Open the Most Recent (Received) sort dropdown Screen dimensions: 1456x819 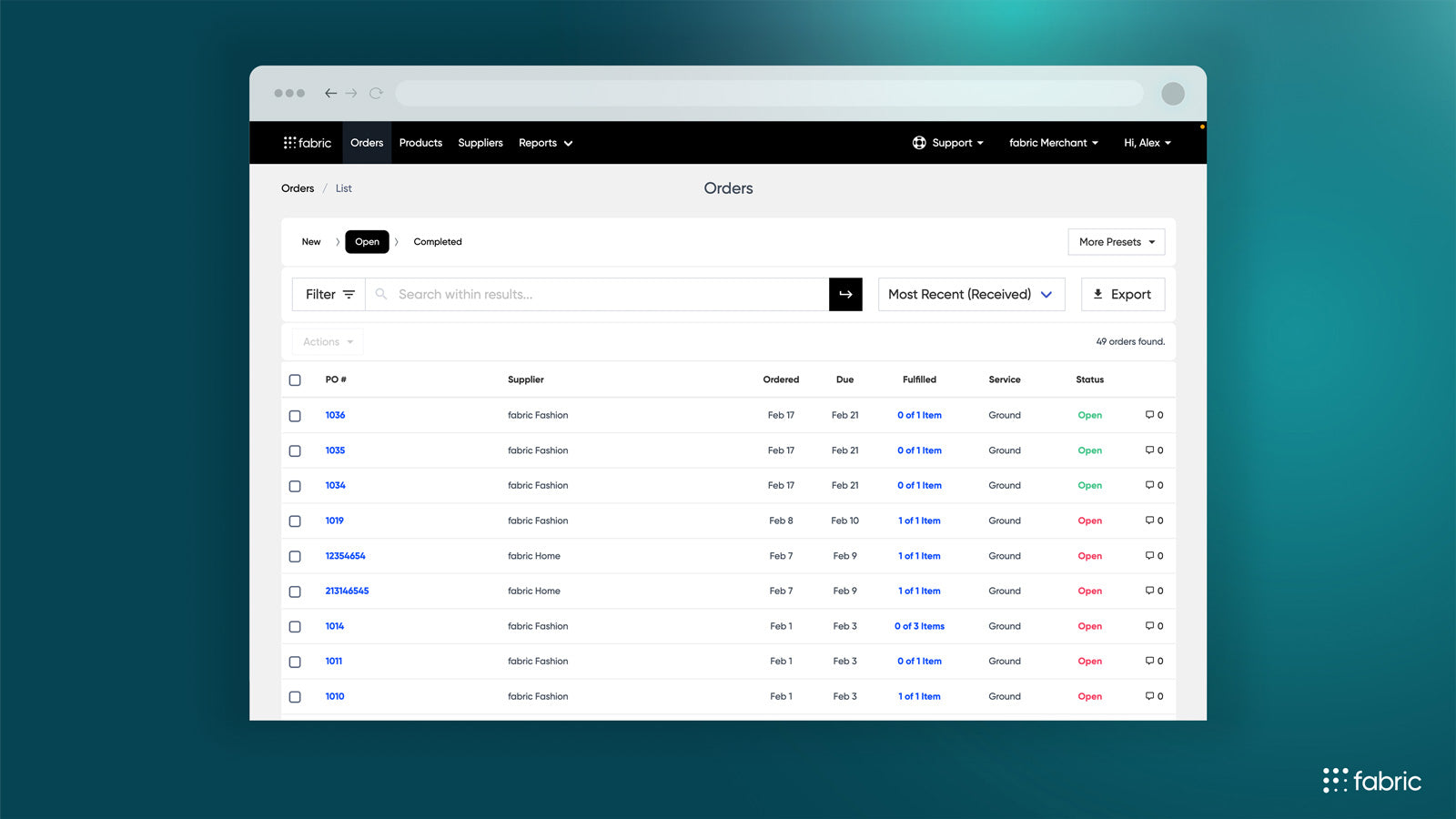pyautogui.click(x=971, y=294)
